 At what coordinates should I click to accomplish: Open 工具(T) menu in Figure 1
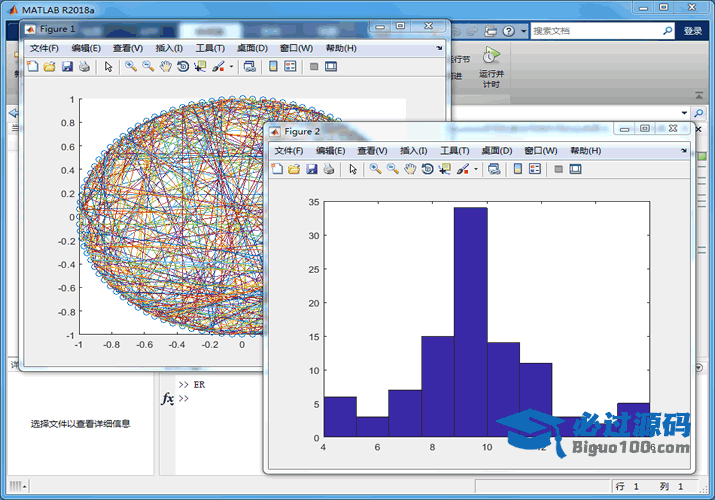[210, 48]
